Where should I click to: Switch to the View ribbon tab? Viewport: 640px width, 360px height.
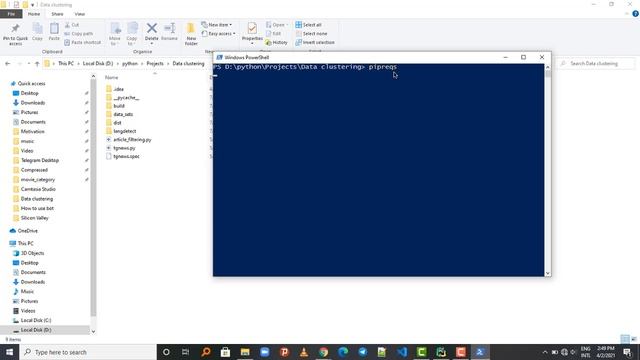tap(80, 14)
